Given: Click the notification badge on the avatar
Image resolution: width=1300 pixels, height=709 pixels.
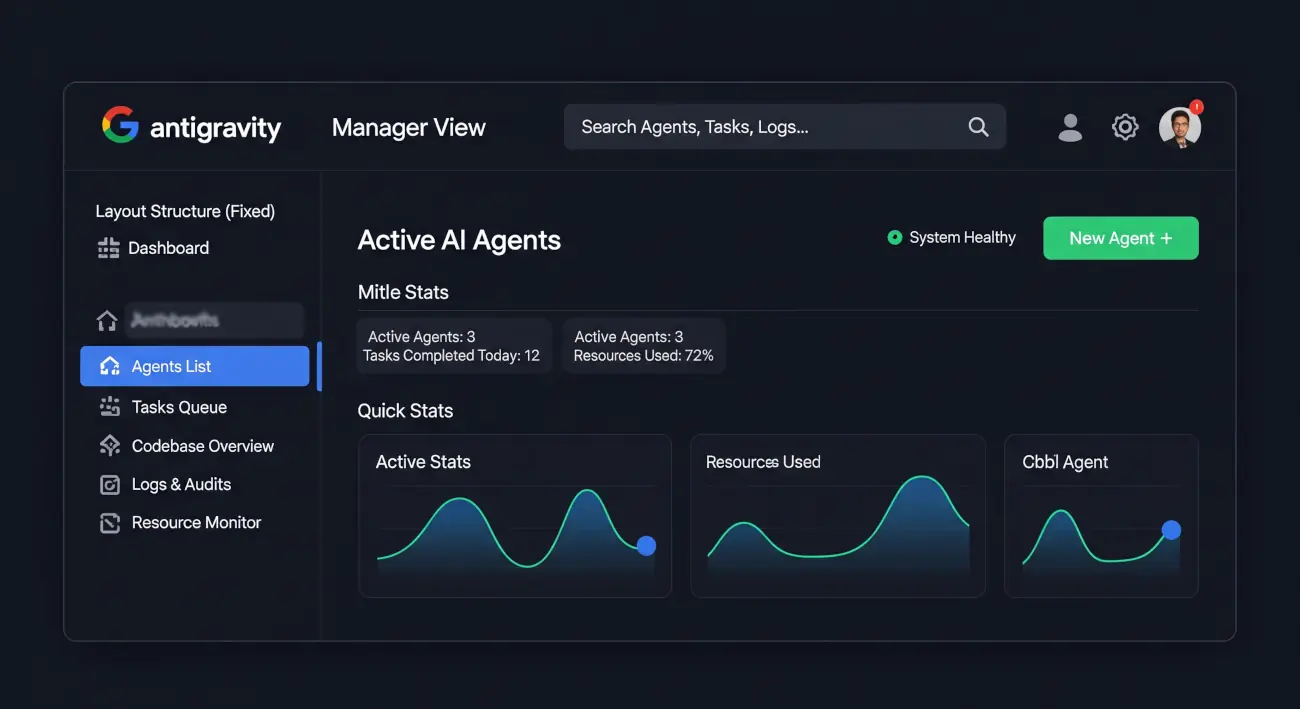Looking at the screenshot, I should point(1196,105).
